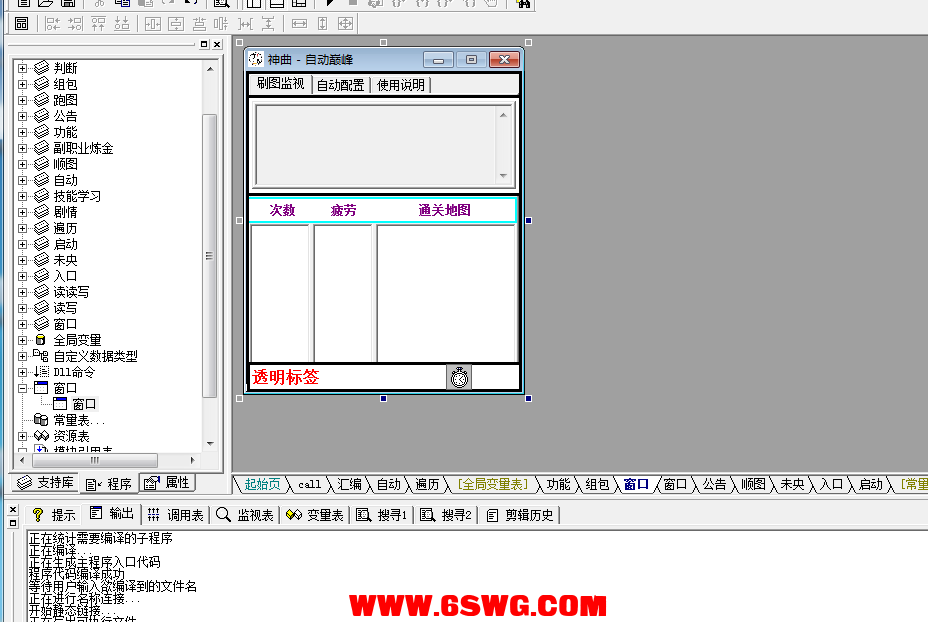Expand the 判断 tree node
The height and width of the screenshot is (622, 928).
pos(23,68)
